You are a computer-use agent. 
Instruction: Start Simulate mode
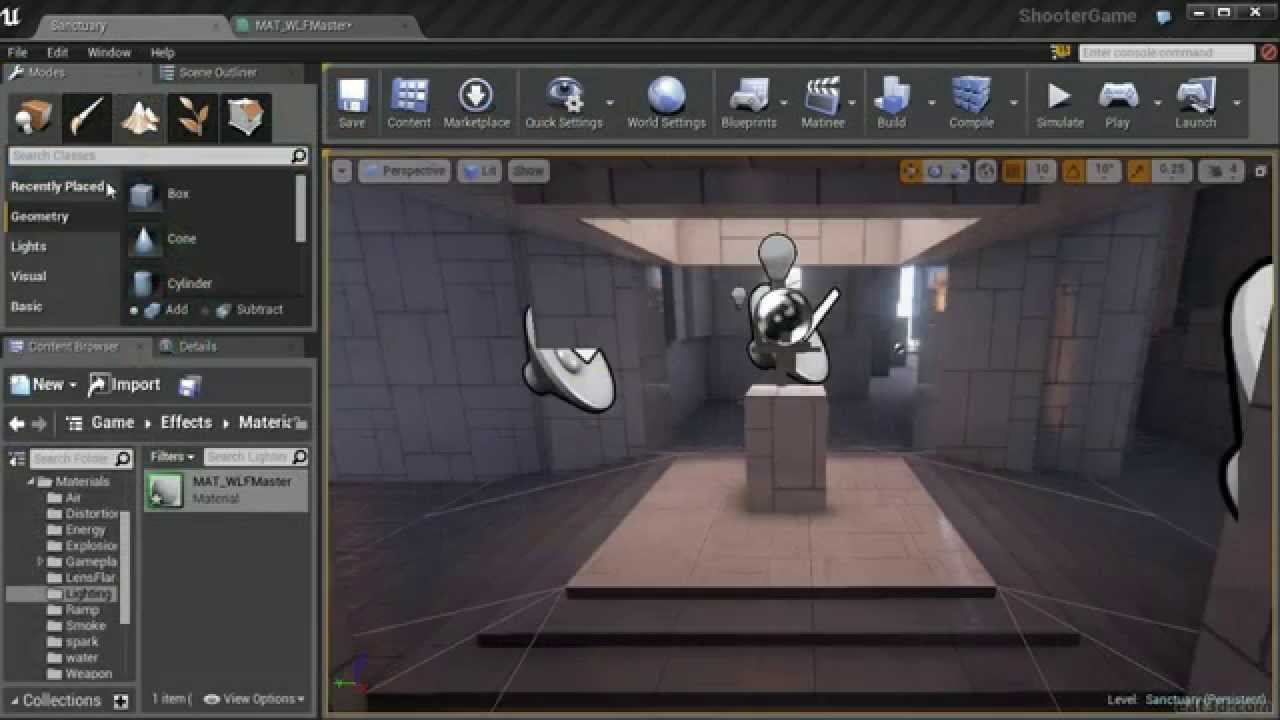[x=1059, y=103]
